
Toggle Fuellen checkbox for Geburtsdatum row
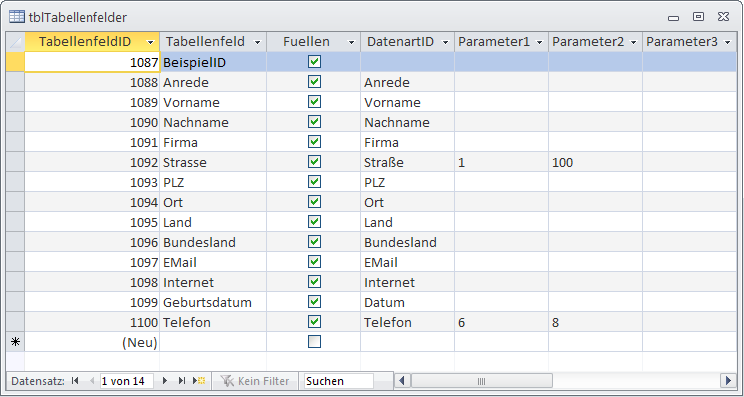[x=314, y=301]
